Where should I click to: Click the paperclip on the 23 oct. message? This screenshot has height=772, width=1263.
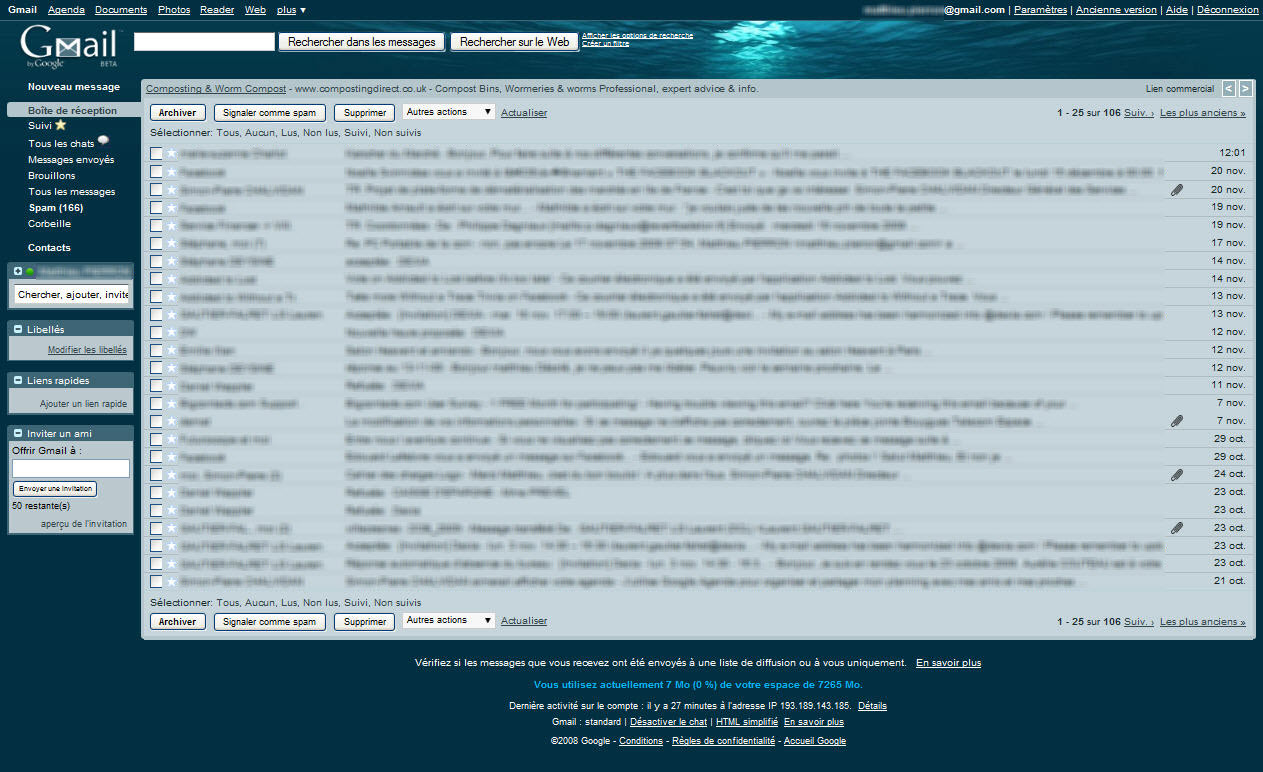pos(1177,528)
